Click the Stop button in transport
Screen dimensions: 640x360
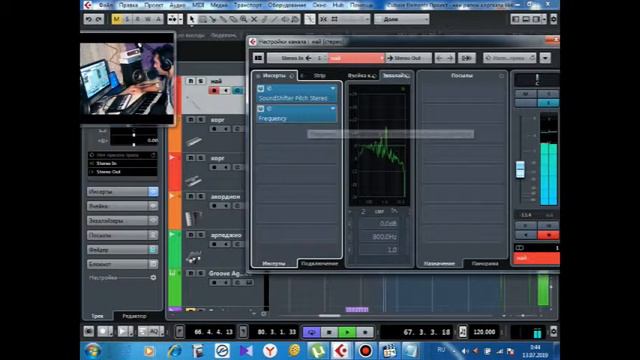pos(329,332)
